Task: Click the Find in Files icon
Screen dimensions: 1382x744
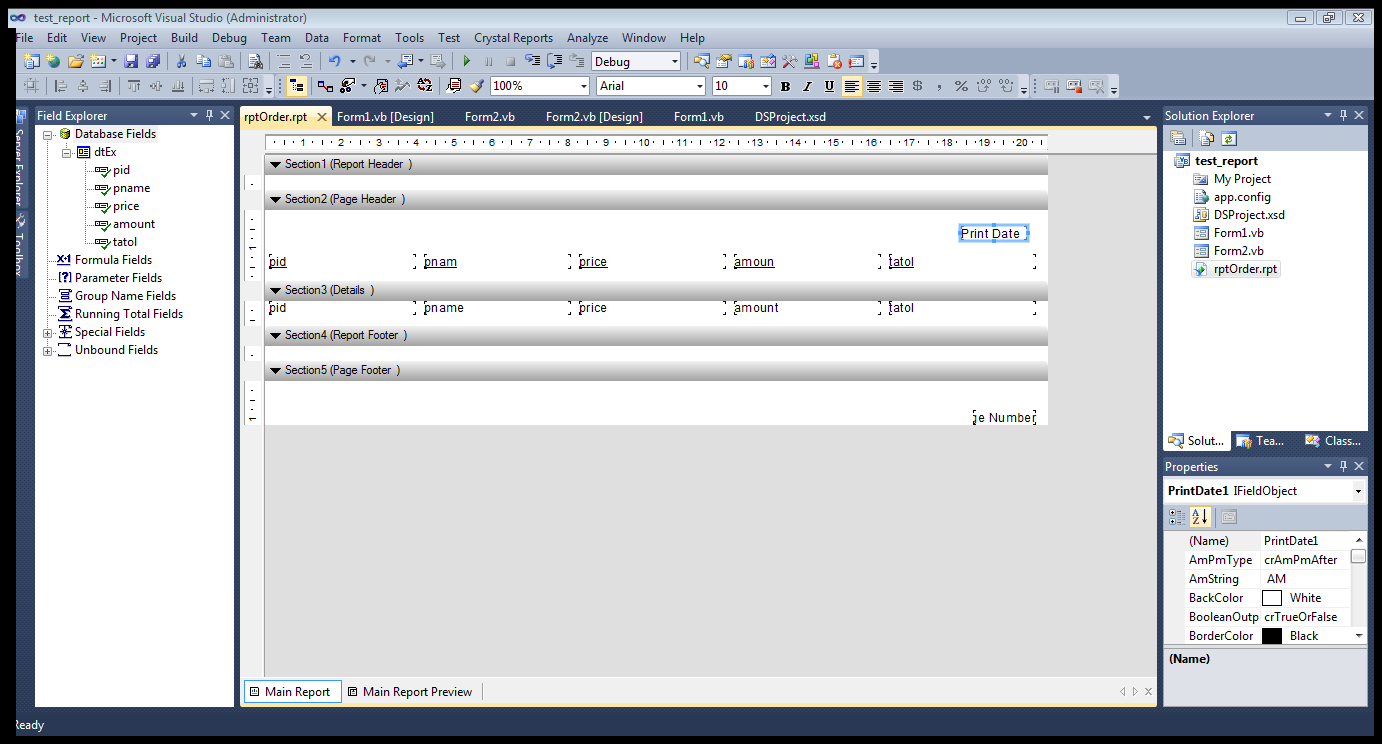Action: click(x=256, y=61)
